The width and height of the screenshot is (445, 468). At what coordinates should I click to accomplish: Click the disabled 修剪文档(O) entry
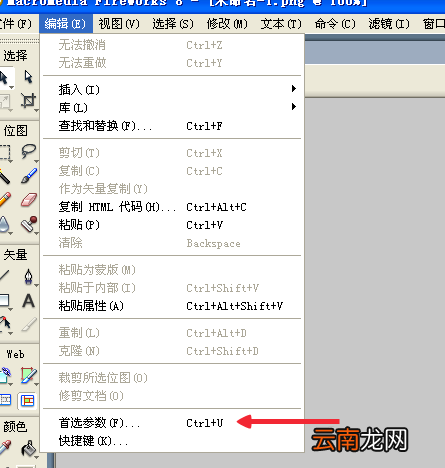pos(172,396)
